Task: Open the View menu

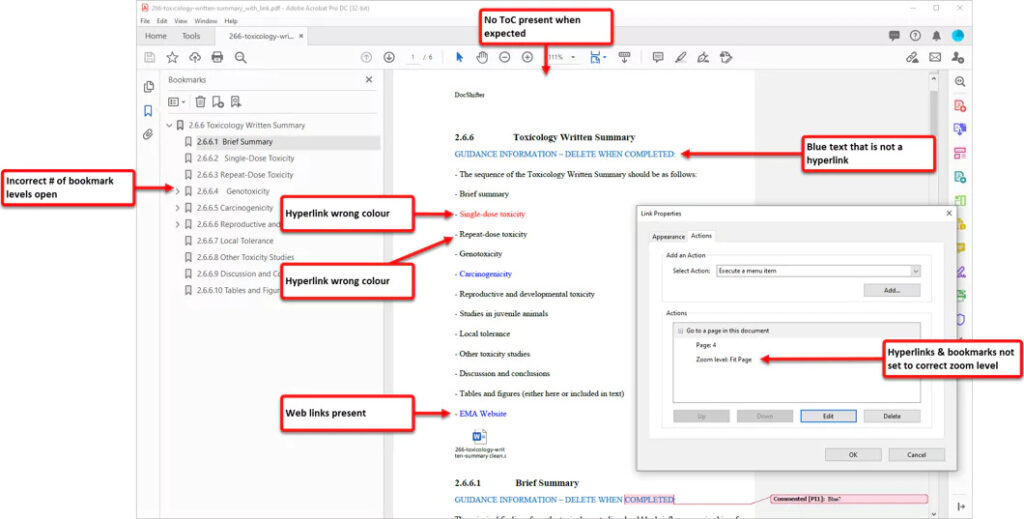Action: 181,21
